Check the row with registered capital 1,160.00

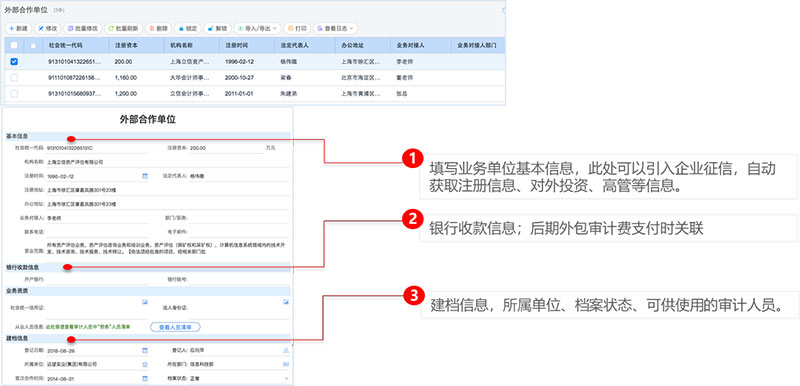click(14, 78)
